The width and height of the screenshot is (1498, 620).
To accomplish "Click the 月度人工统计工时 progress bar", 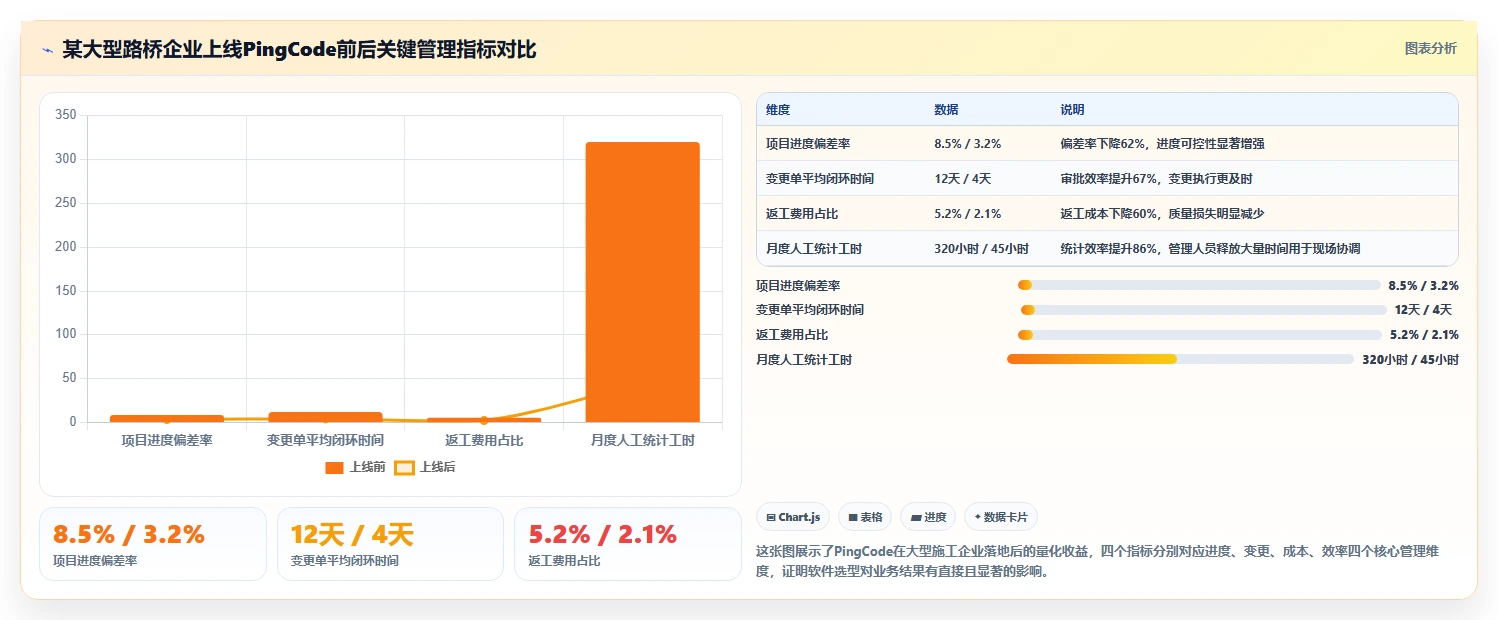I will [1180, 359].
